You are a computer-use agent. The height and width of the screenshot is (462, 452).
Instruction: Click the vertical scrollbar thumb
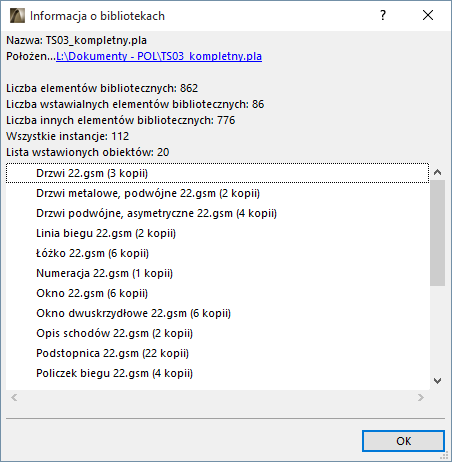pyautogui.click(x=437, y=233)
